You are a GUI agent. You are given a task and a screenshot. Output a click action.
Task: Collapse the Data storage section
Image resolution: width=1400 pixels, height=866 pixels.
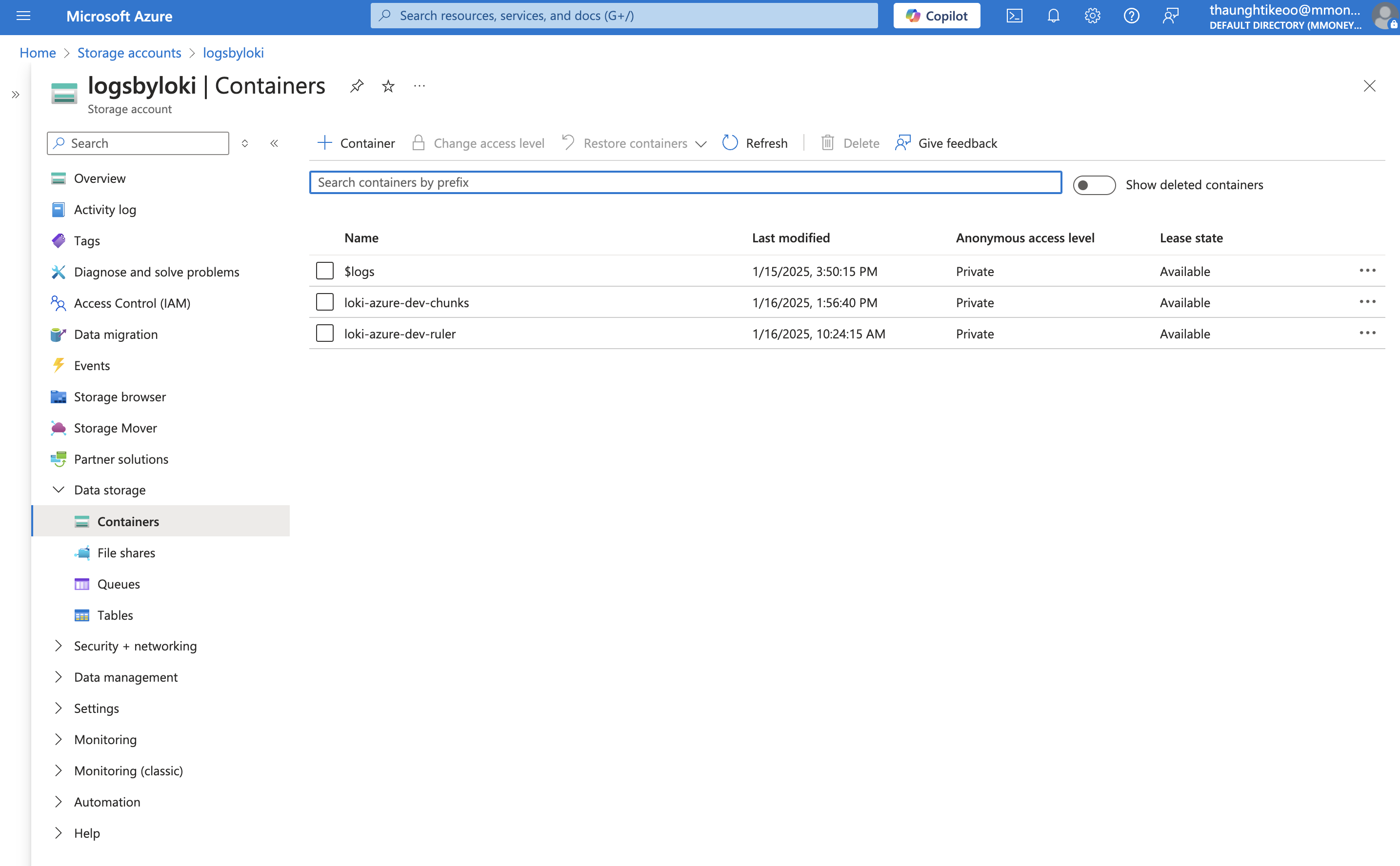click(x=59, y=490)
